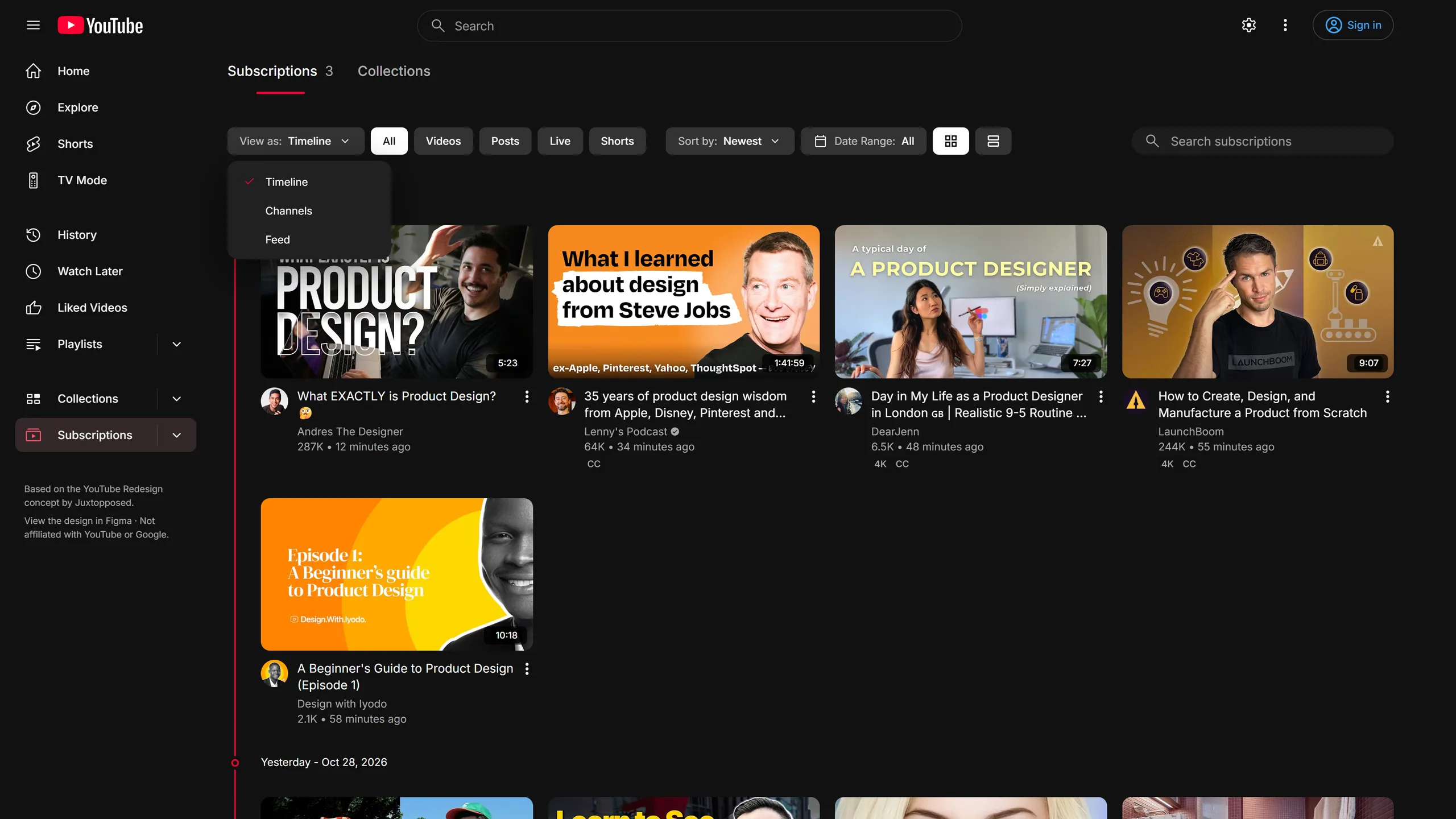Click the Explore compass icon
Image resolution: width=1456 pixels, height=819 pixels.
(x=33, y=107)
